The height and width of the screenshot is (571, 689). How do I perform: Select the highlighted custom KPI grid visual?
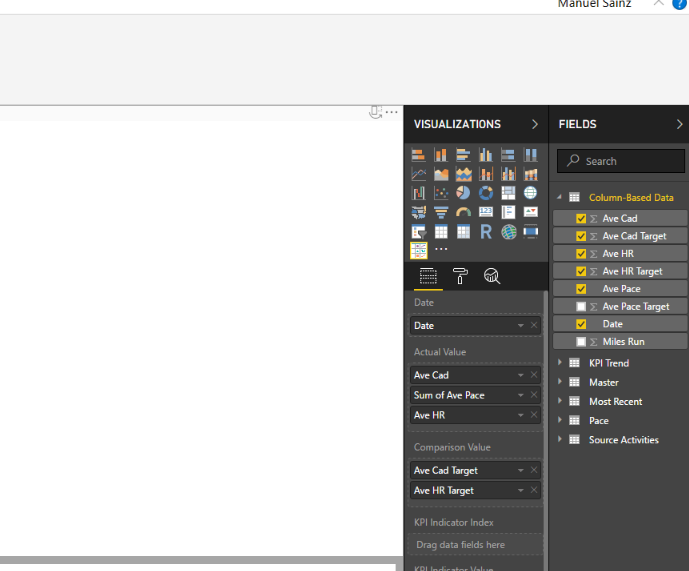click(418, 251)
